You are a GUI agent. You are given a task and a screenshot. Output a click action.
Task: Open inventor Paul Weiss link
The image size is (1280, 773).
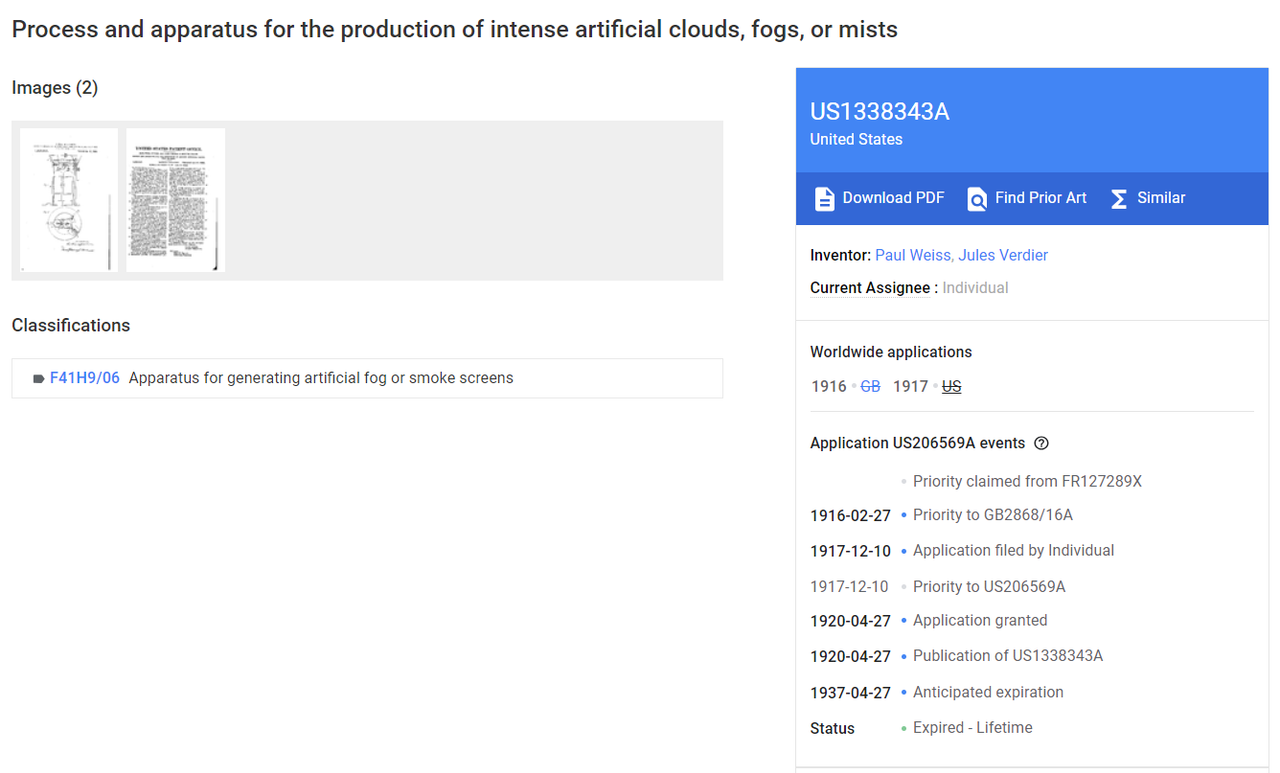[912, 255]
